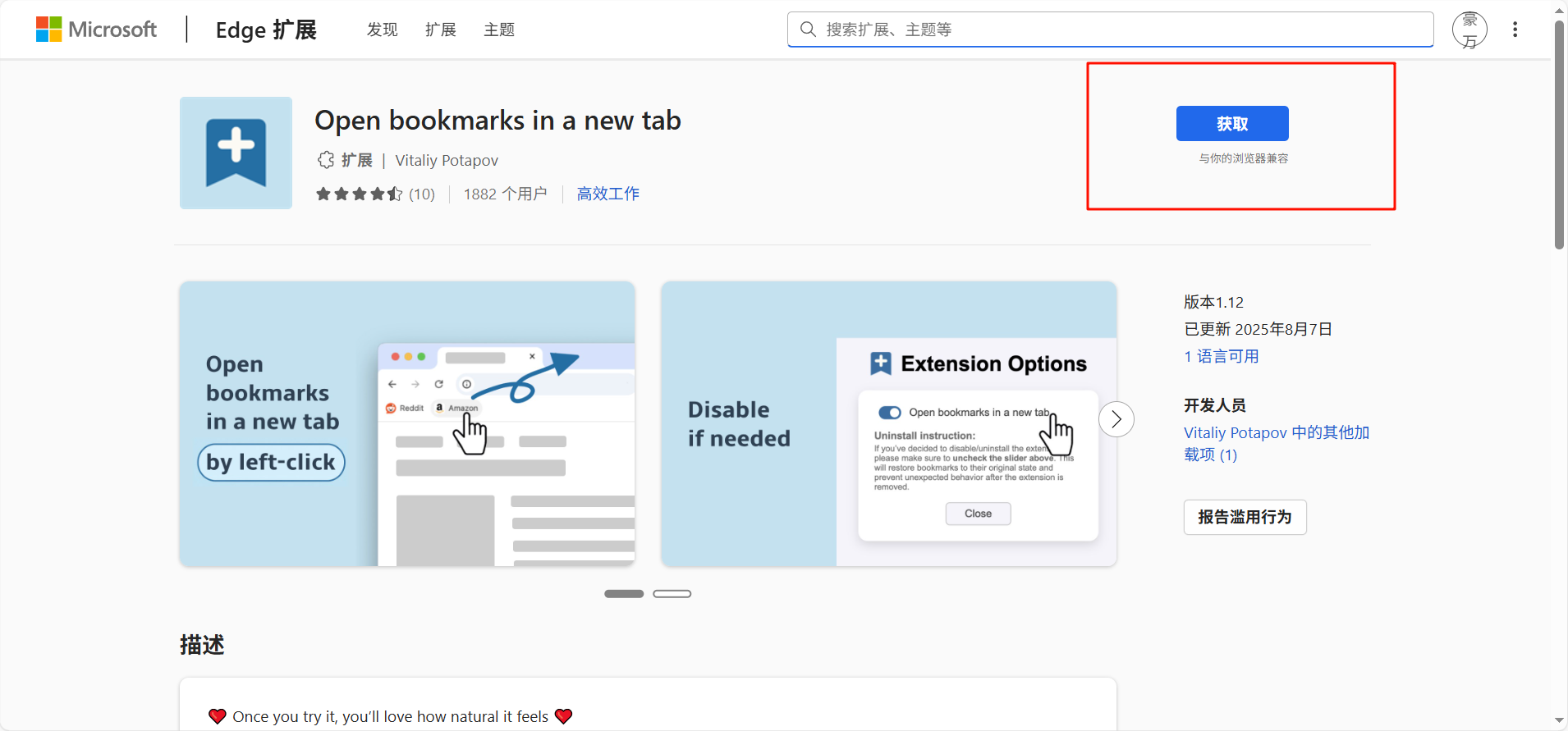Select second carousel page indicator
The image size is (1568, 731).
coord(672,594)
